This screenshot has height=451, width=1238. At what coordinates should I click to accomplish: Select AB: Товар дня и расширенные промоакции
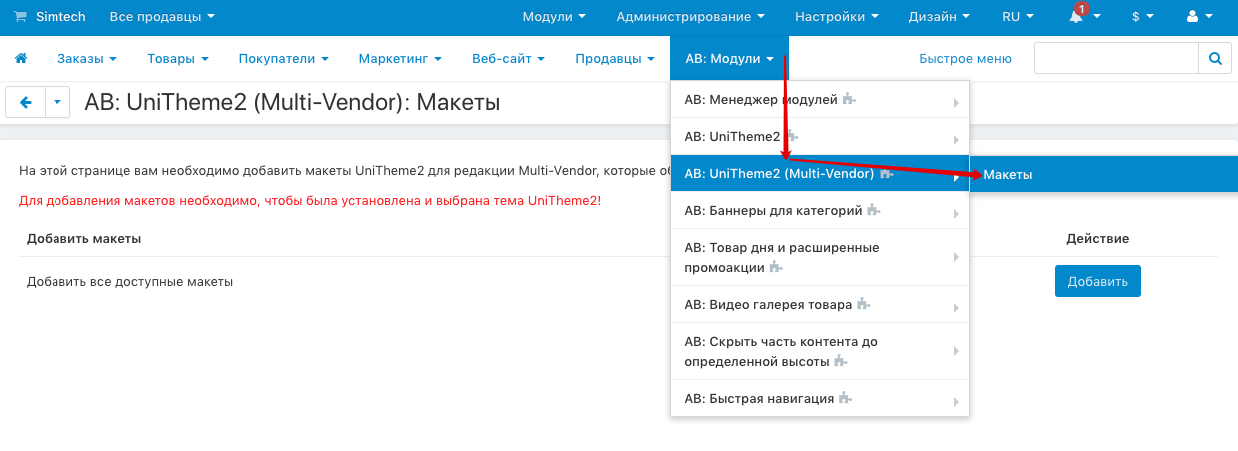(820, 257)
